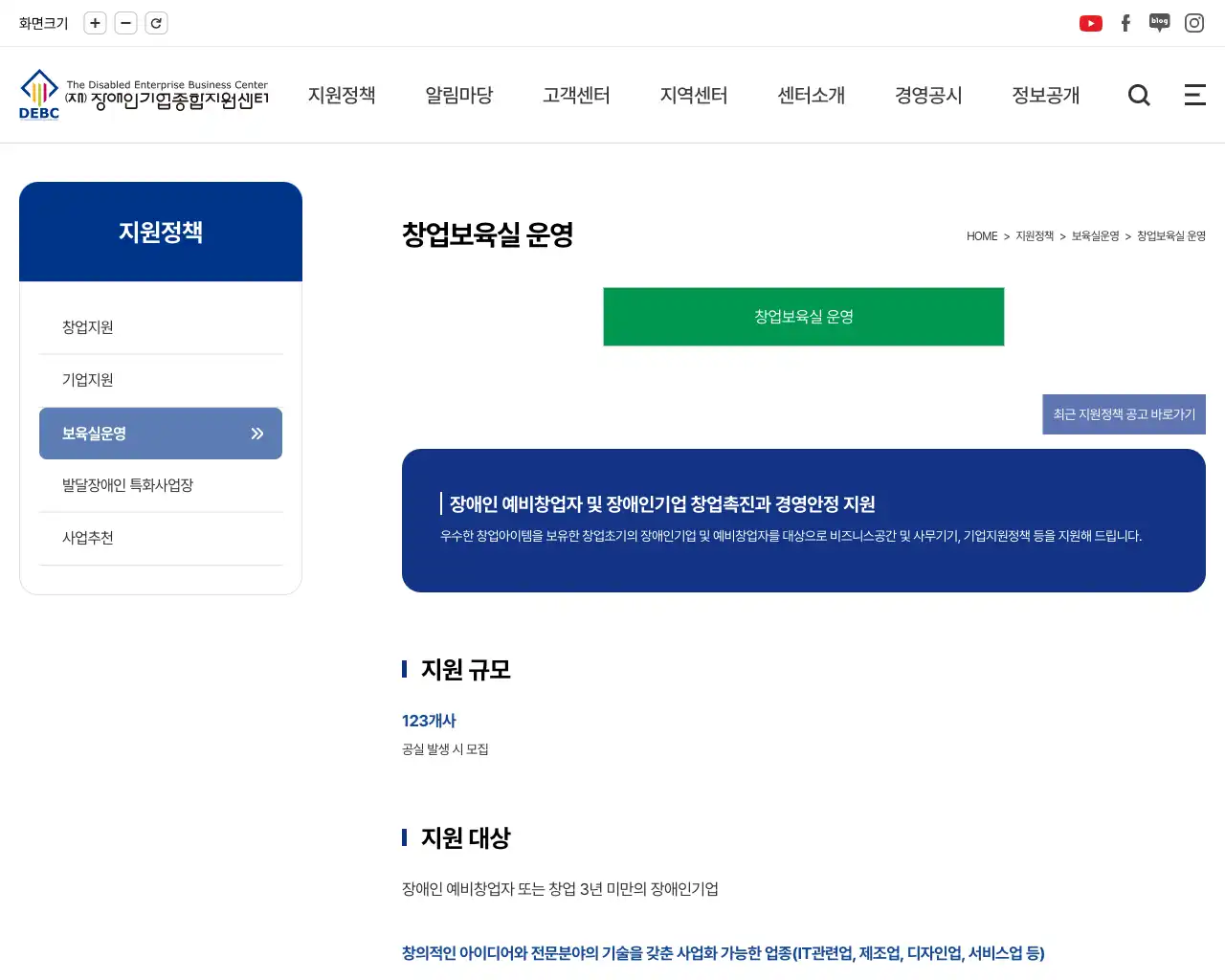Click the DEBC logo
The width and height of the screenshot is (1225, 980).
[x=144, y=95]
